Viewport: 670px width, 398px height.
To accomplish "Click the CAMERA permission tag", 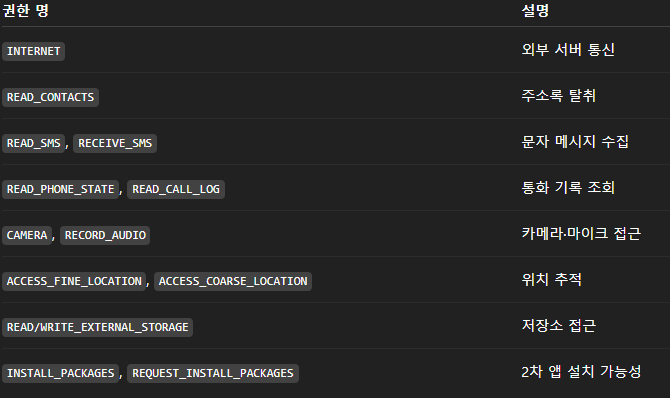I will 27,235.
